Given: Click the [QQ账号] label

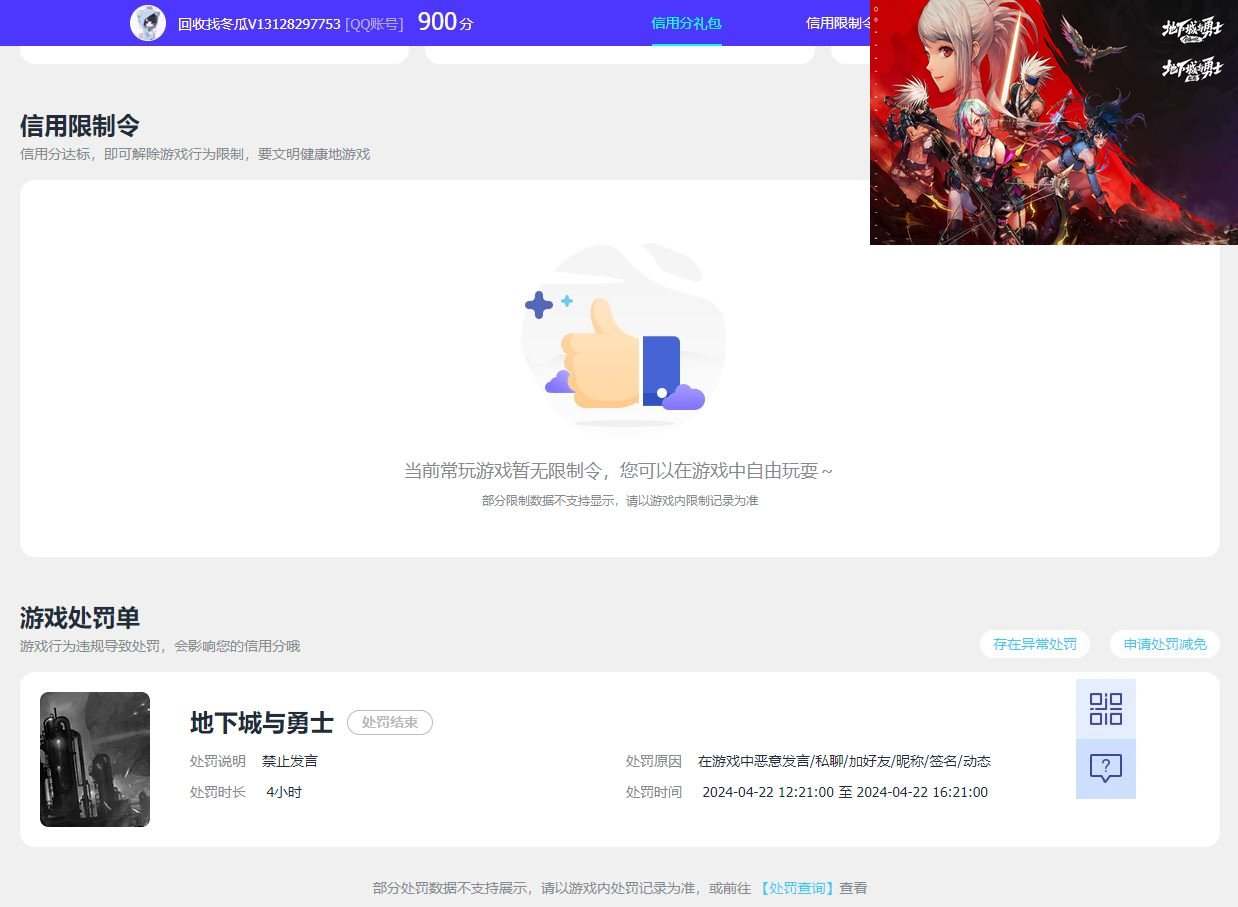Looking at the screenshot, I should point(374,23).
